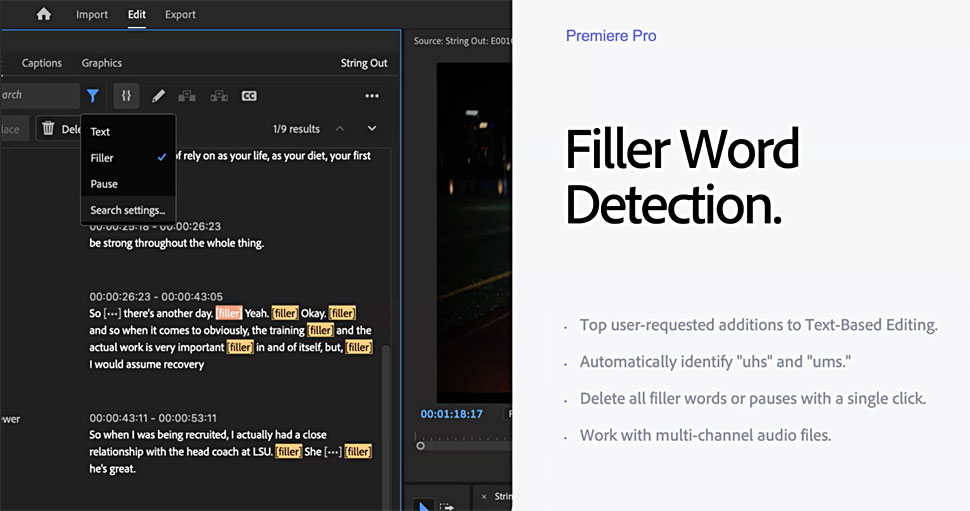970x511 pixels.
Task: Click the Source monitor video preview
Action: tap(474, 232)
